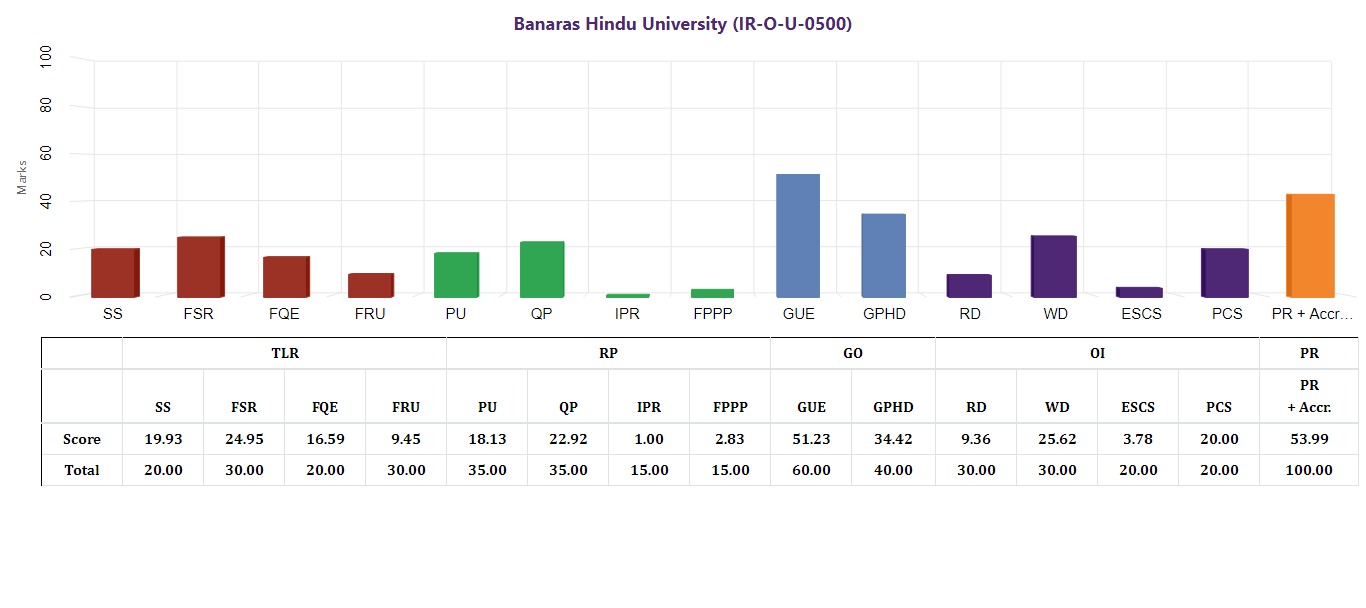Click score cell 25.62
This screenshot has height=608, width=1366.
point(1057,439)
